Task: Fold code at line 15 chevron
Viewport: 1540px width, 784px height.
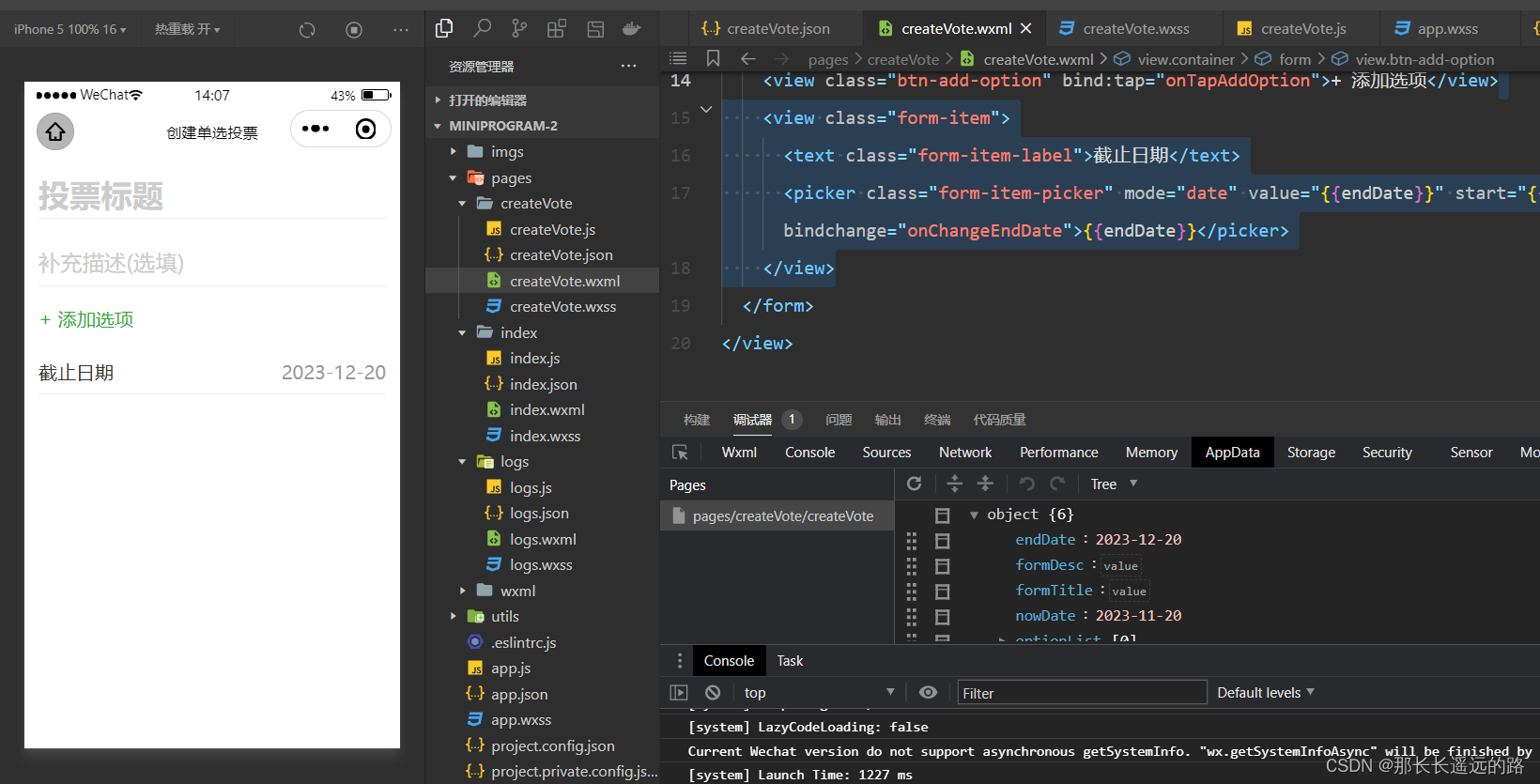Action: tap(706, 110)
